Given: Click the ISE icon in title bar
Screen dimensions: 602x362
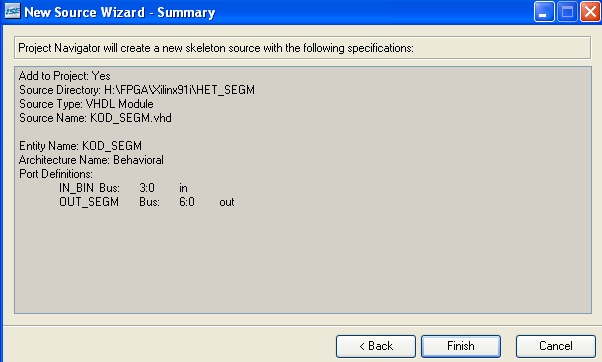Looking at the screenshot, I should [x=12, y=12].
